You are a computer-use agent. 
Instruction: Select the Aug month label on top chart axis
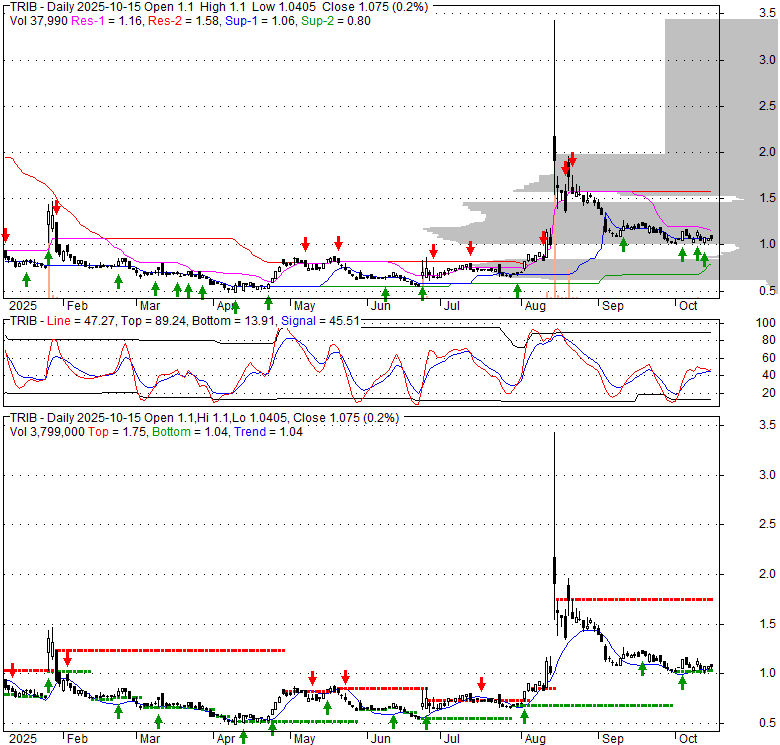pyautogui.click(x=535, y=304)
